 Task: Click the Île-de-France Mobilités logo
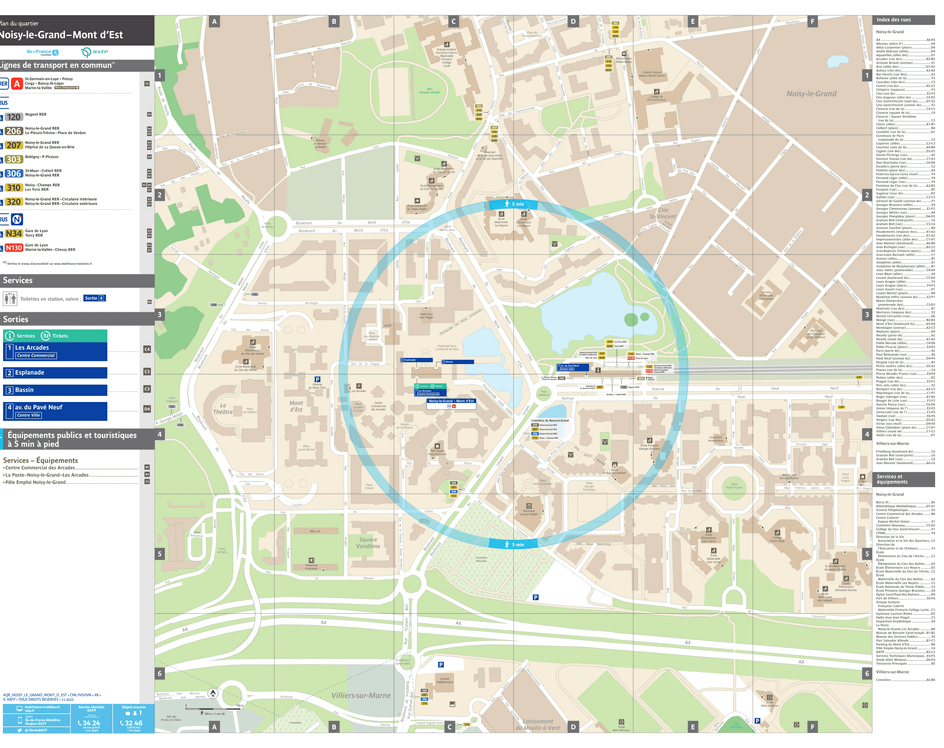pyautogui.click(x=43, y=52)
